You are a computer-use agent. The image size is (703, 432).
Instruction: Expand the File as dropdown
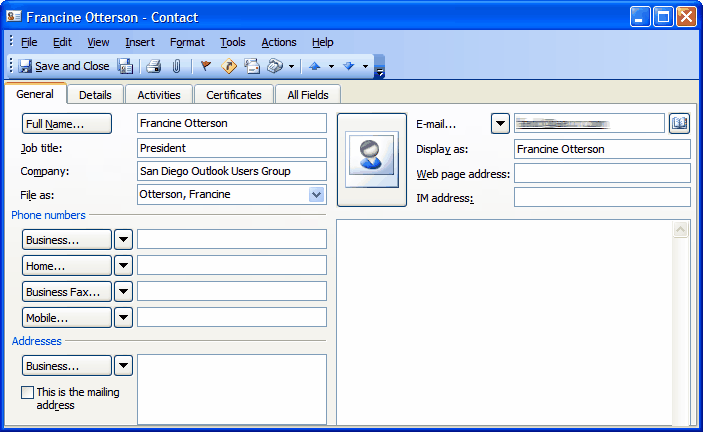317,195
